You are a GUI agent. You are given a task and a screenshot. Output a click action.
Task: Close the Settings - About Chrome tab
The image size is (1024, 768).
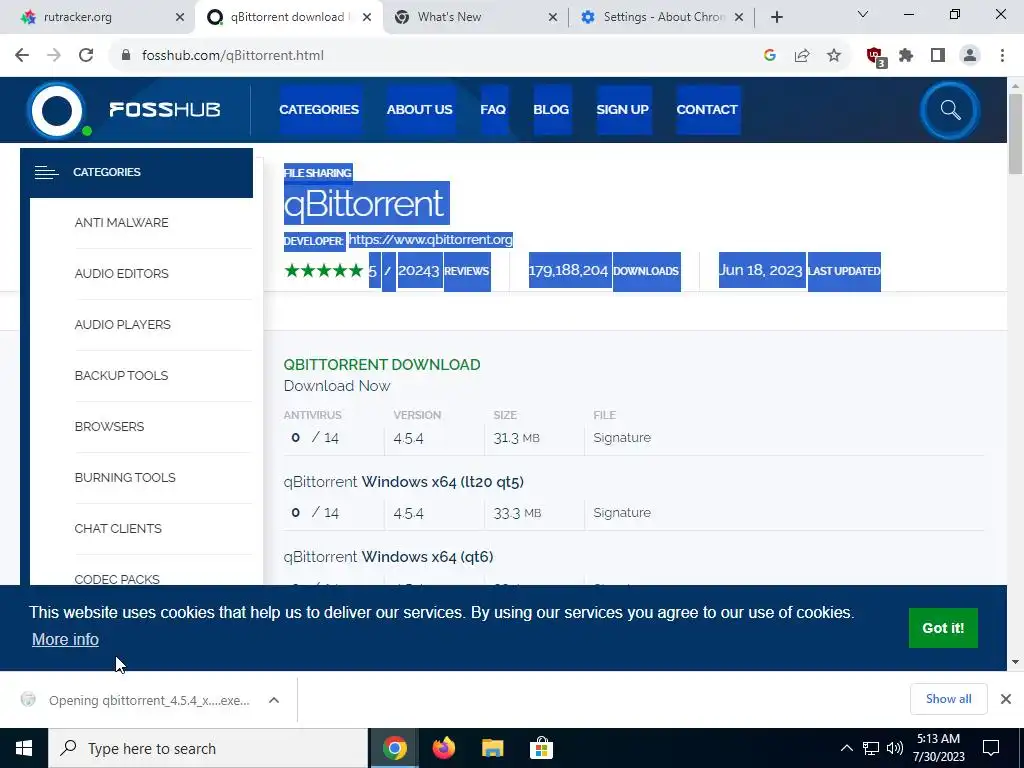pos(739,17)
